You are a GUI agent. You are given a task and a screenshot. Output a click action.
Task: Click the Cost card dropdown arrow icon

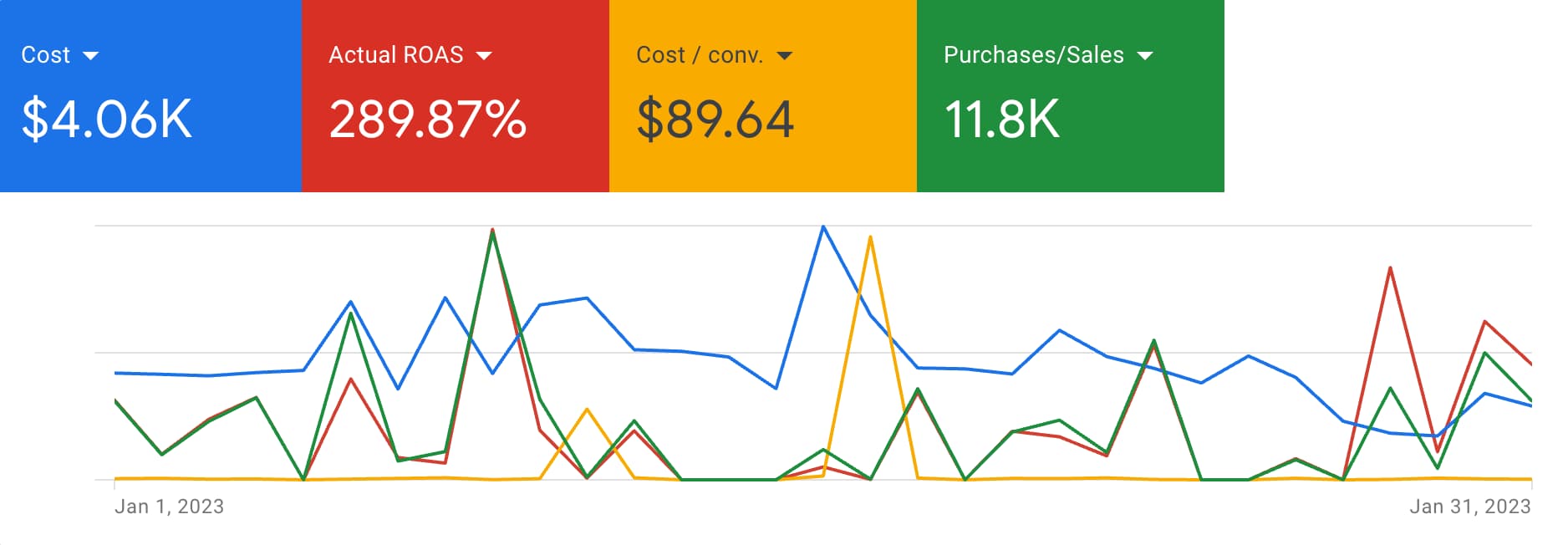tap(92, 55)
